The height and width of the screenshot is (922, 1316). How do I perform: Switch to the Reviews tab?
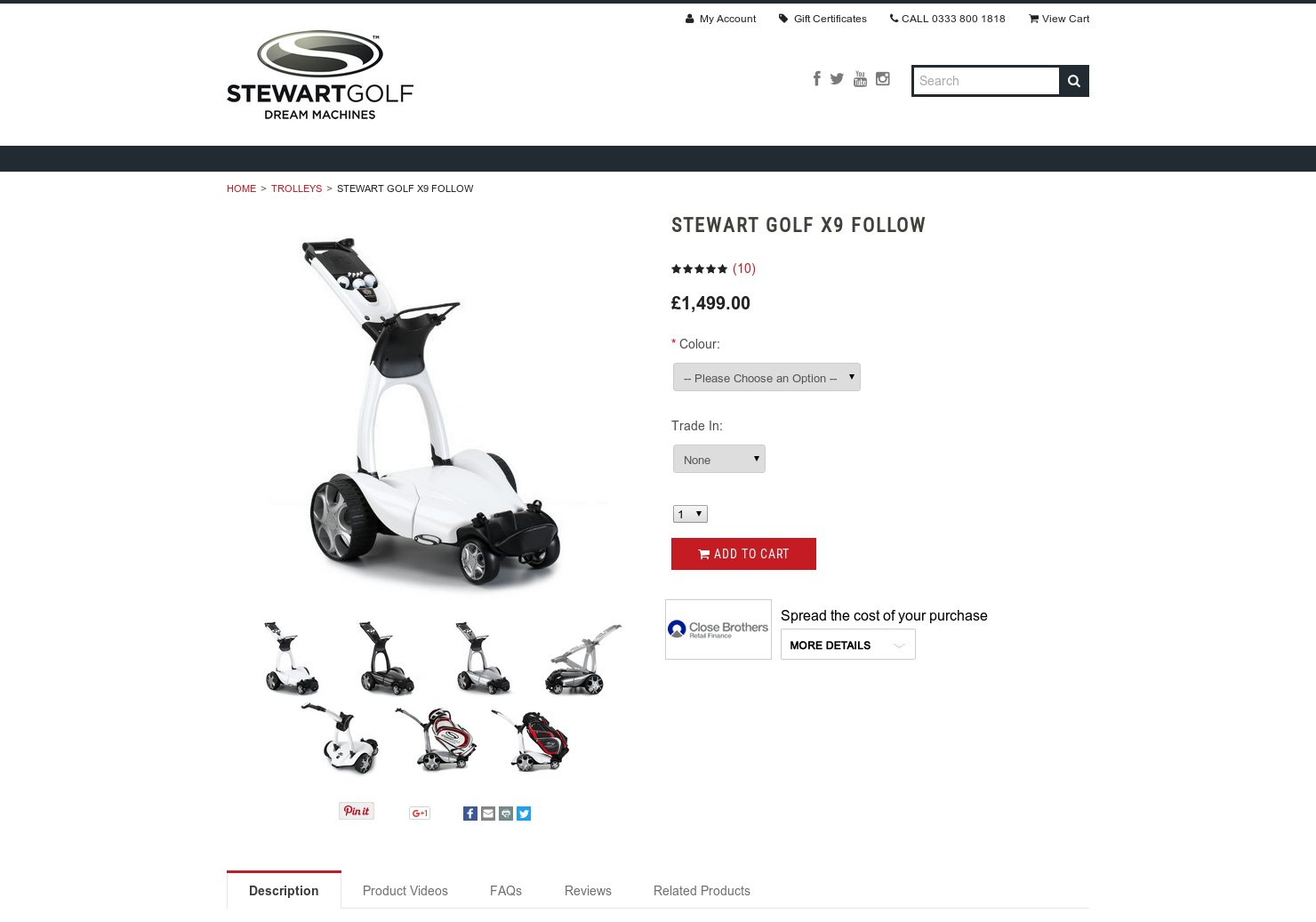pos(588,891)
